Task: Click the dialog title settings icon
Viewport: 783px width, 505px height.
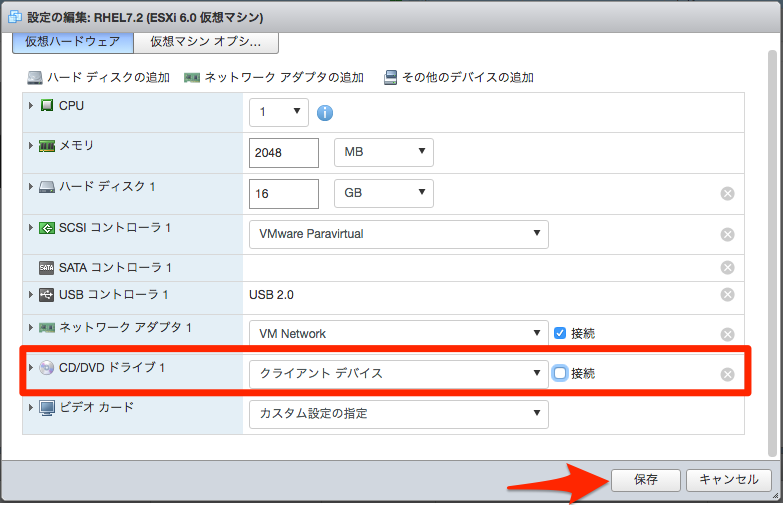Action: [15, 17]
